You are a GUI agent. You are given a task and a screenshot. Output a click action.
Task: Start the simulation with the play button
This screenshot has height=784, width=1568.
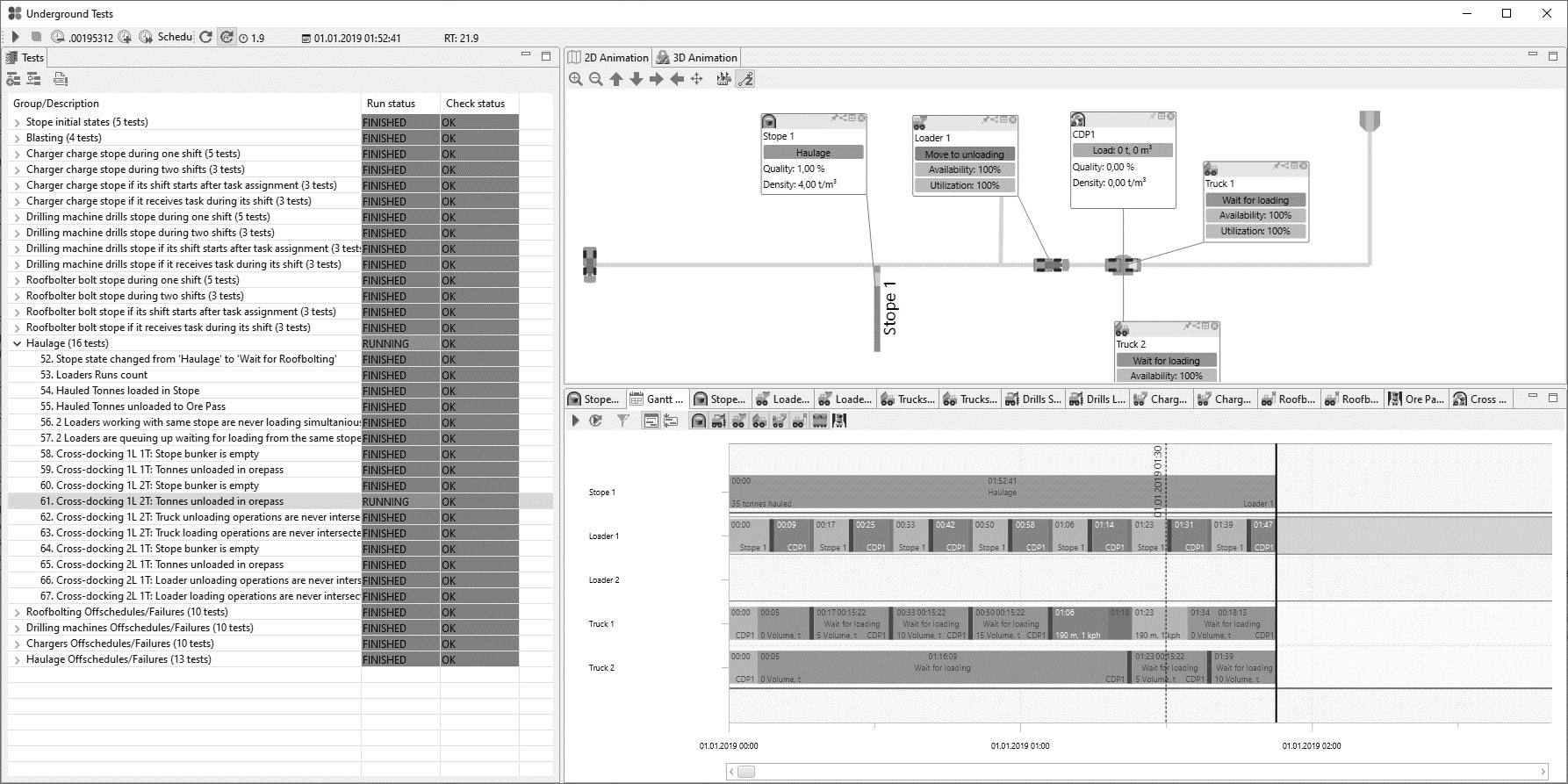click(16, 37)
